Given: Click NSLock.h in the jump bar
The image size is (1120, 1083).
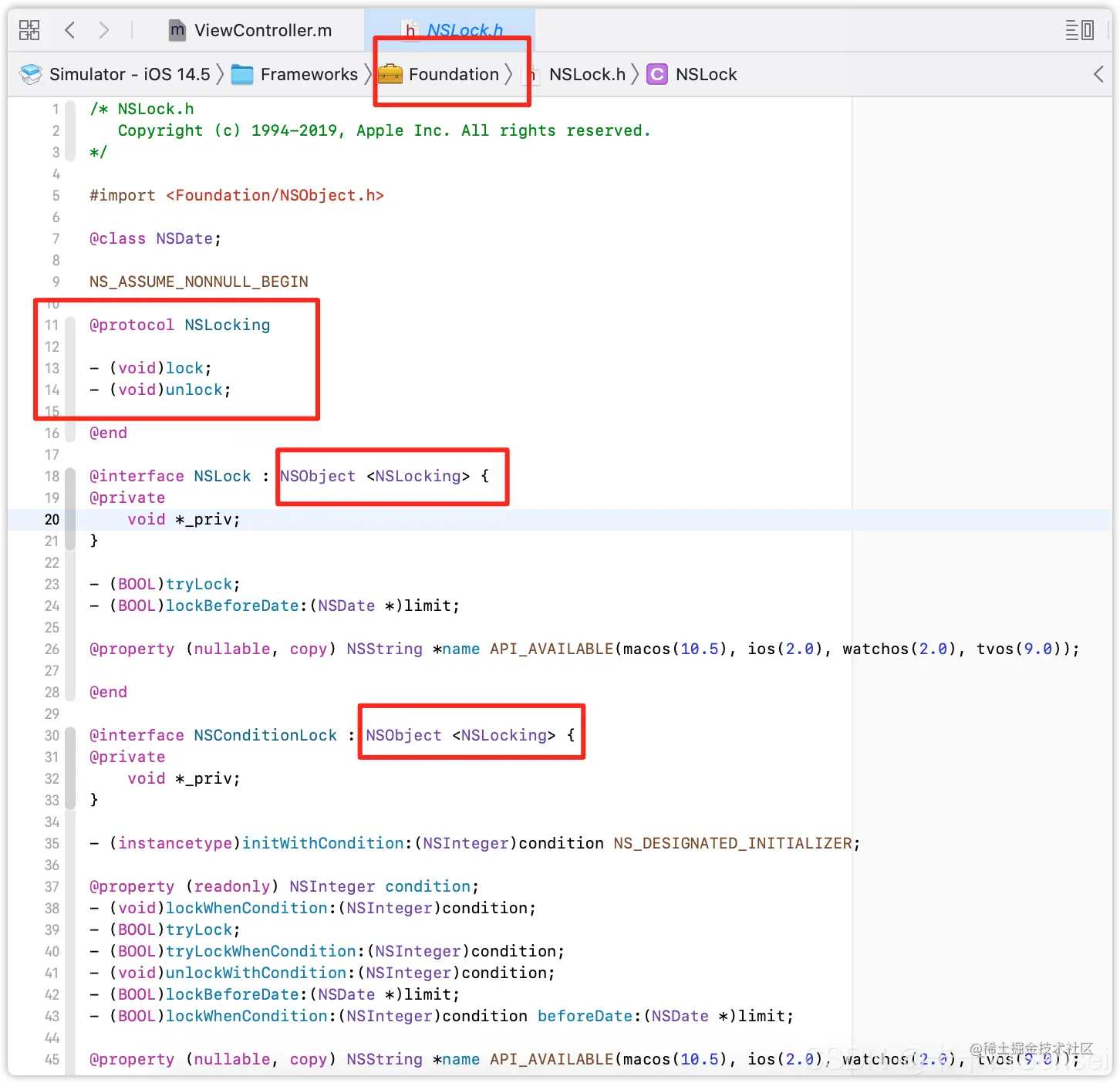Looking at the screenshot, I should 588,74.
